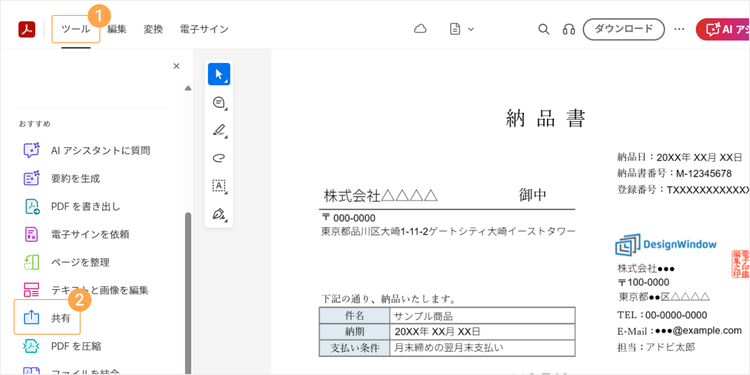750x375 pixels.
Task: Click the 電子サインを依頼 icon
Action: [32, 234]
